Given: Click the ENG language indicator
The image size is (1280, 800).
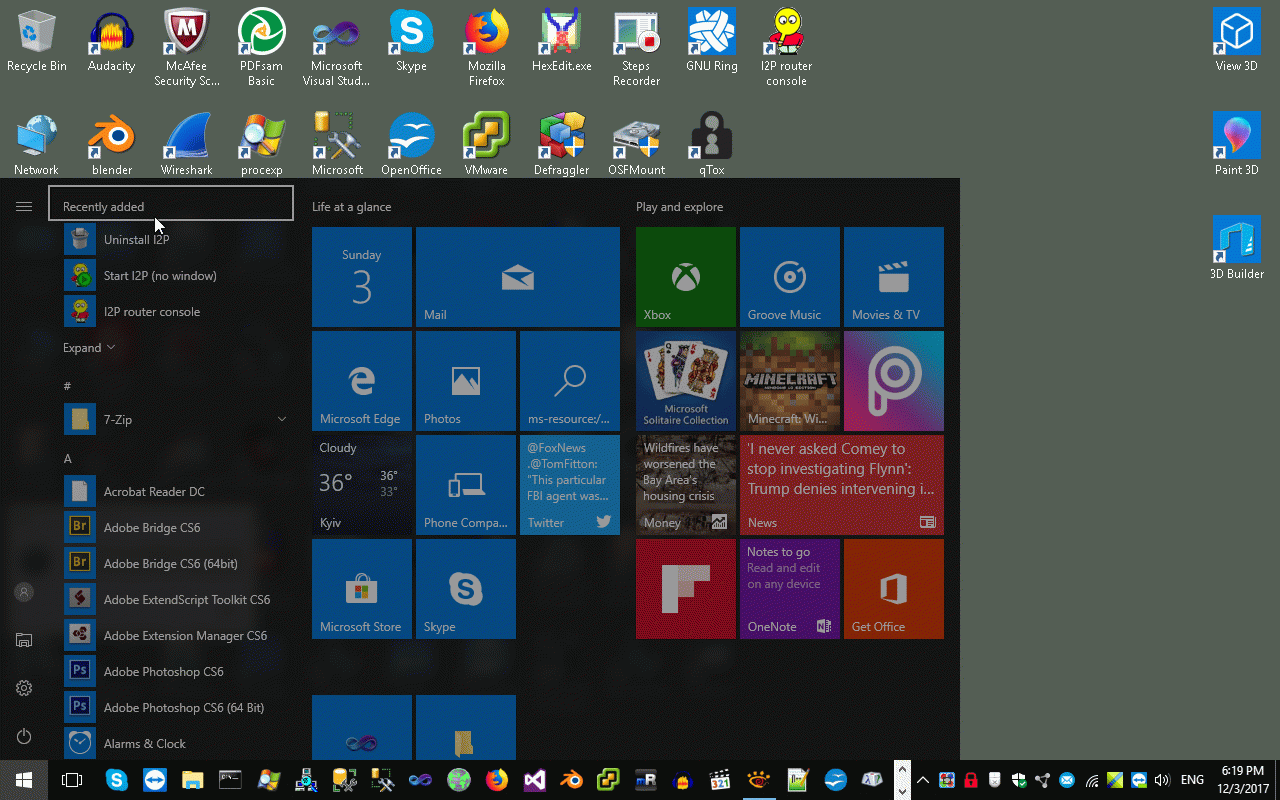Looking at the screenshot, I should (1192, 780).
